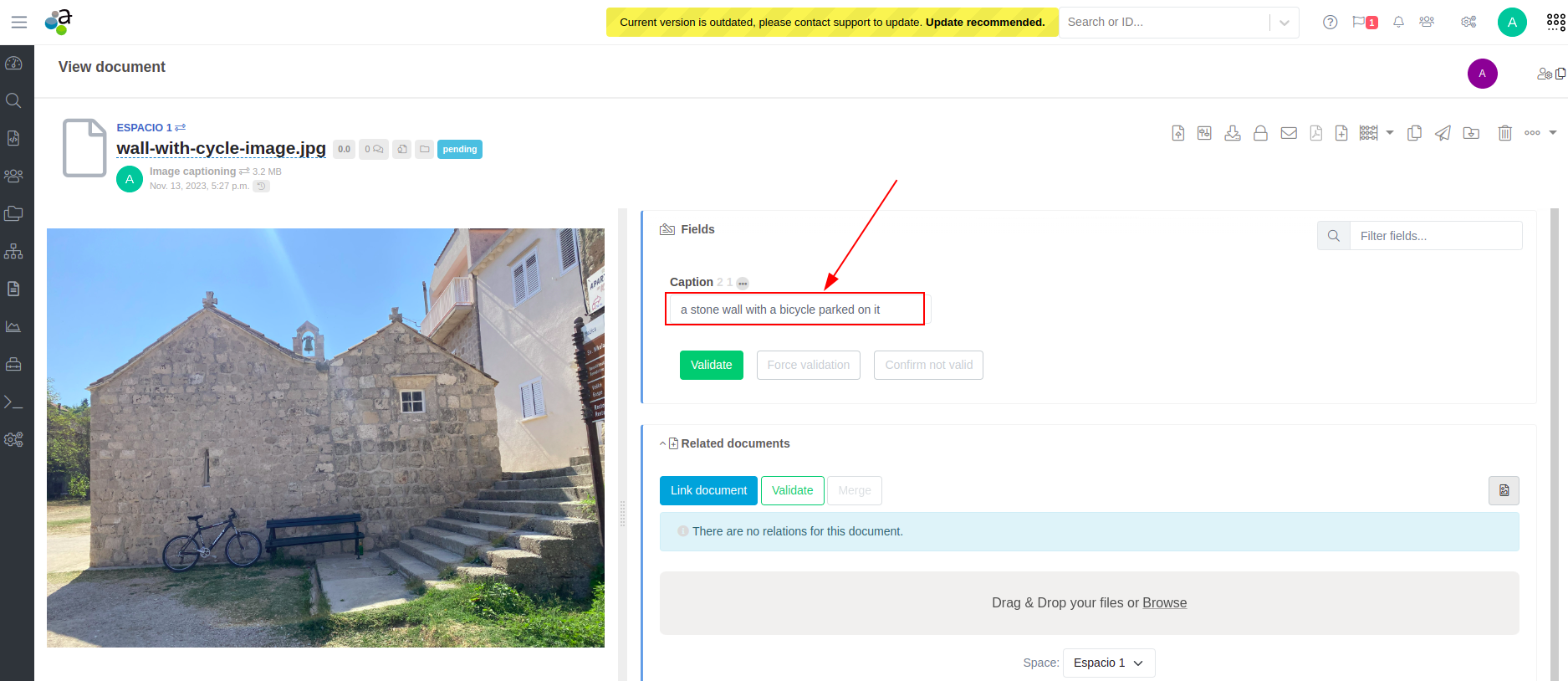The width and height of the screenshot is (1568, 681).
Task: Click the paper plane send icon
Action: 1443,133
